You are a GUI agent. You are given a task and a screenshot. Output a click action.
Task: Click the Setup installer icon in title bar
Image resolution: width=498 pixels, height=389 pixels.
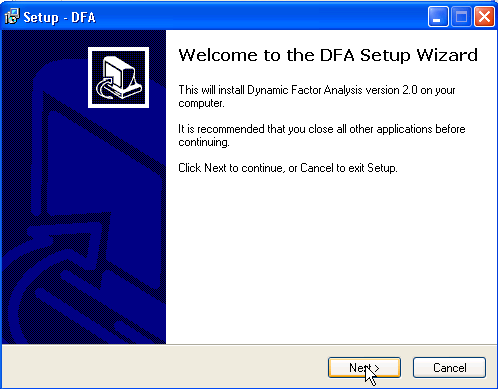coord(12,16)
